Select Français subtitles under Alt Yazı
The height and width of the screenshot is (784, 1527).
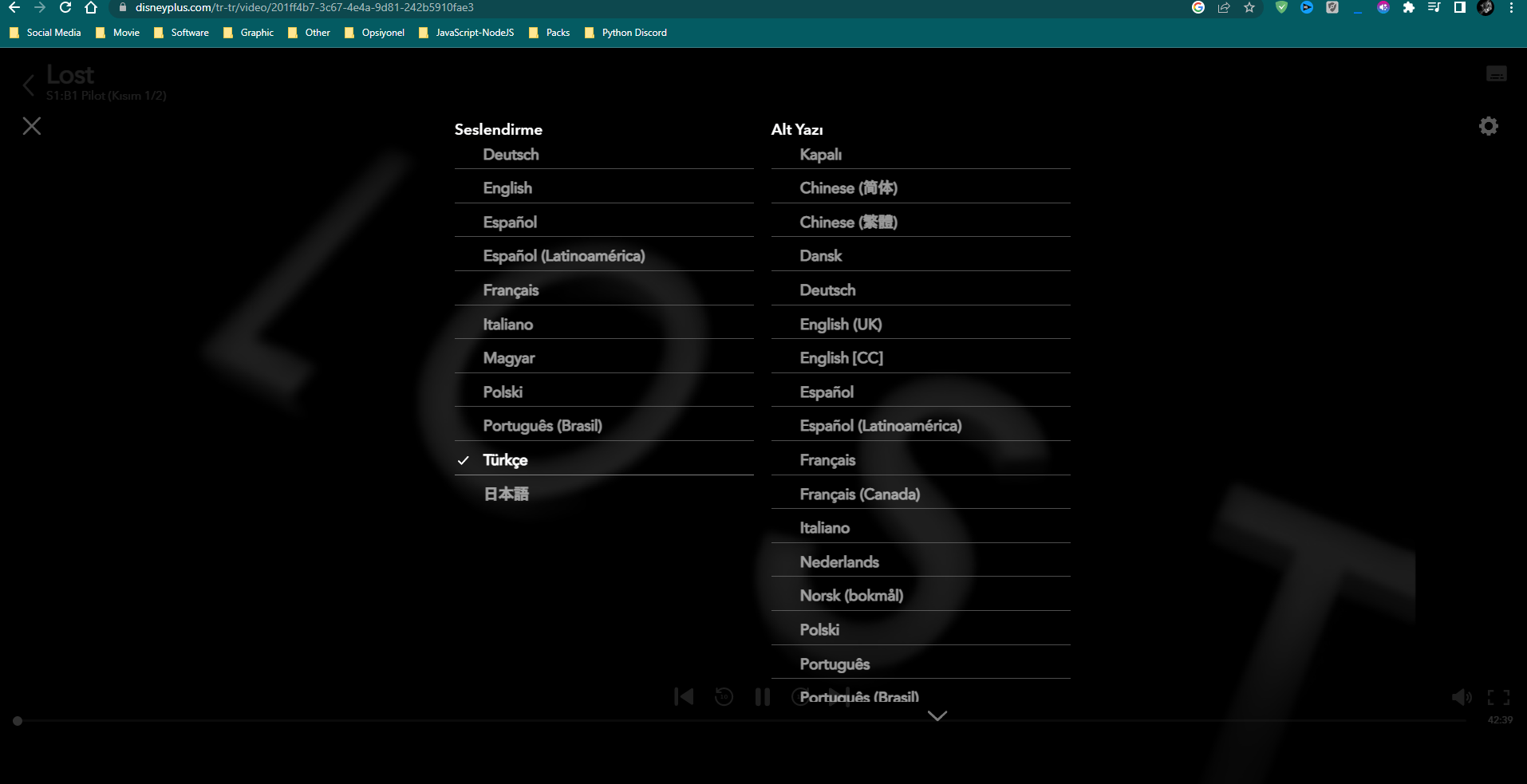(x=921, y=460)
